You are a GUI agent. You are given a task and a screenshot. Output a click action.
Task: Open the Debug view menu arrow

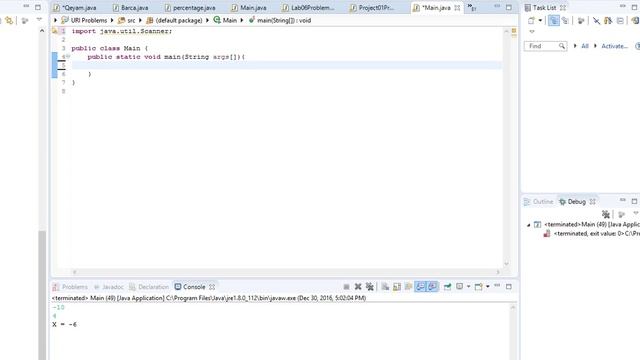[636, 213]
